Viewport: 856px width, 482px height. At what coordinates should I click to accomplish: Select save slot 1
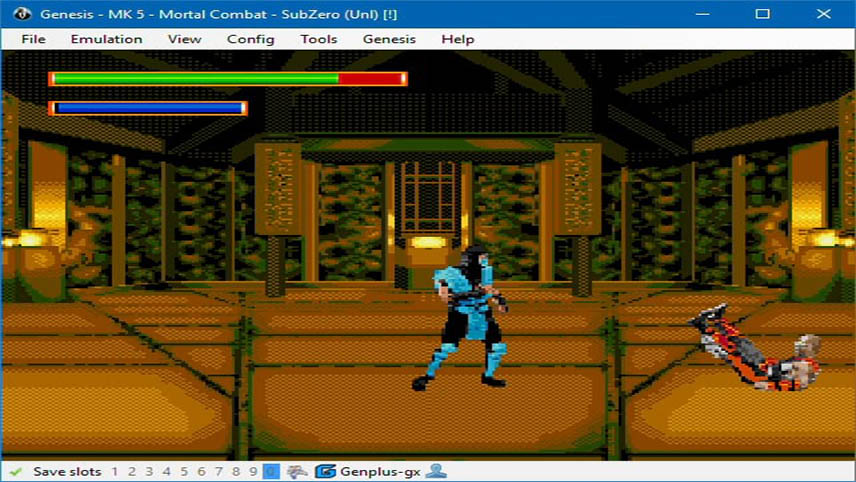pos(115,472)
